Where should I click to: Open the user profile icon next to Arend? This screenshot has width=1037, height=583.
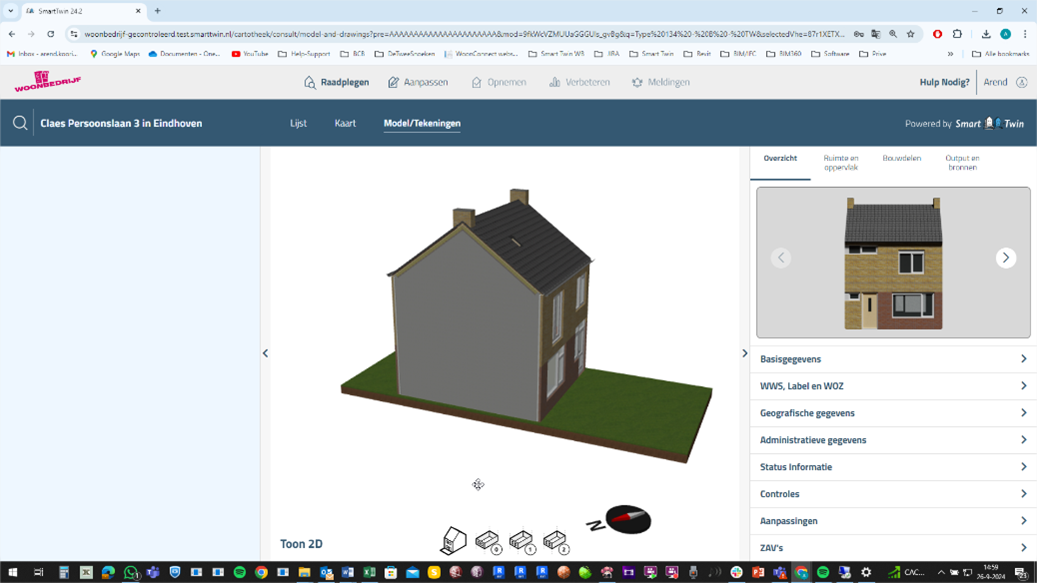pos(1021,82)
